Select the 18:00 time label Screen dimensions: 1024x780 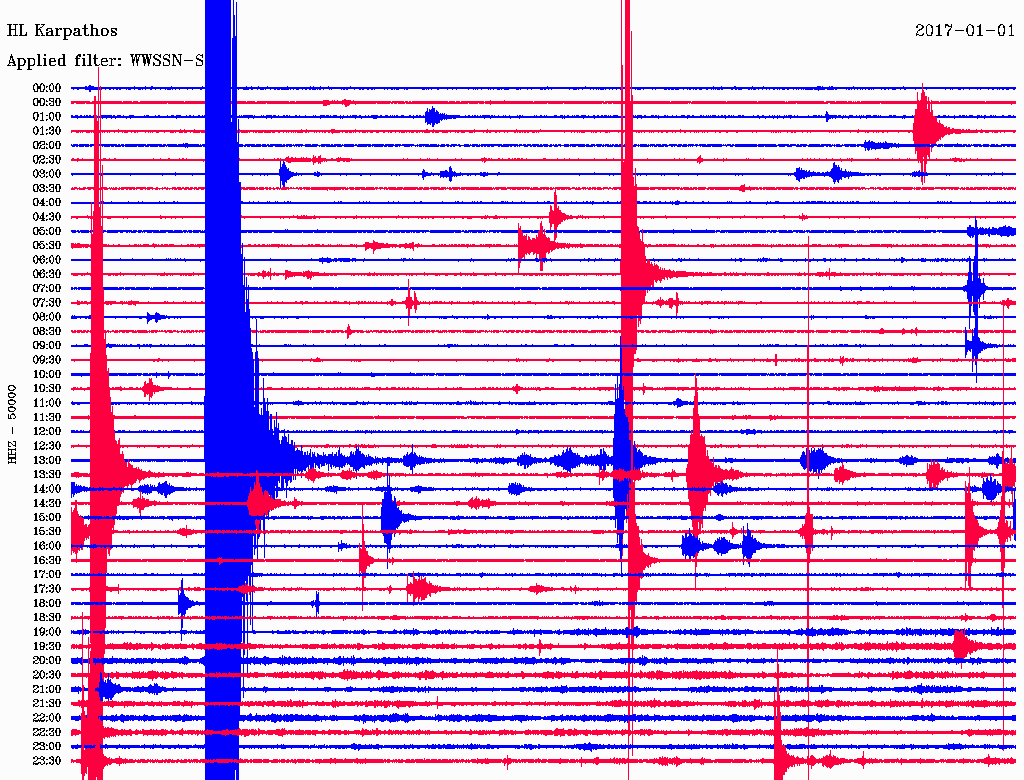click(47, 603)
